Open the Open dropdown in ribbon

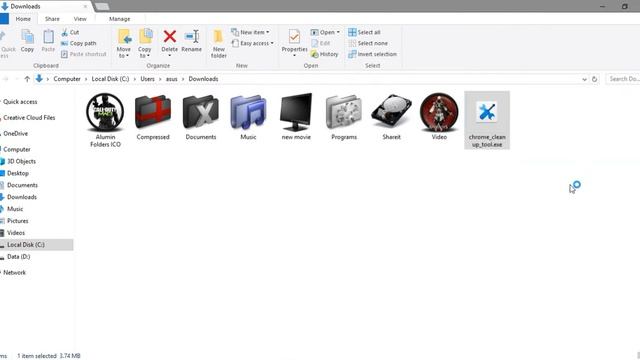point(325,32)
